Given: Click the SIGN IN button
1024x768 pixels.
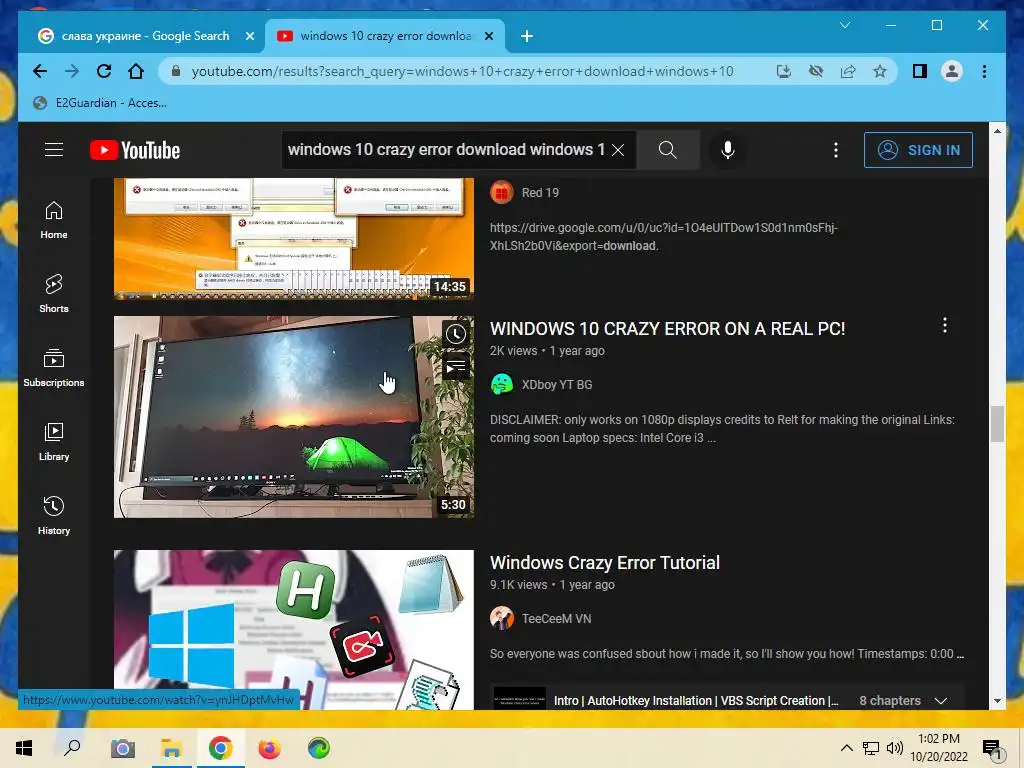Looking at the screenshot, I should (918, 150).
